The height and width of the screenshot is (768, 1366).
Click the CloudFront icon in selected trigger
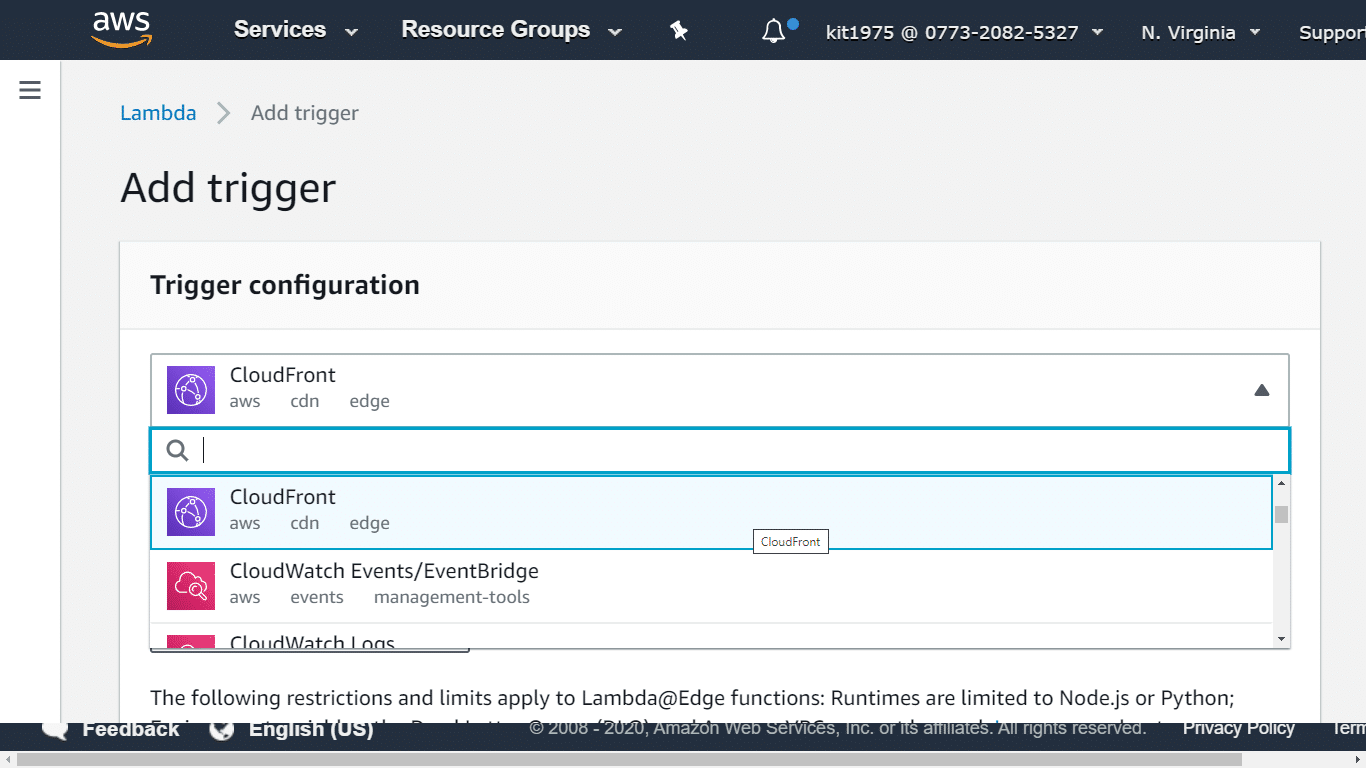point(191,389)
